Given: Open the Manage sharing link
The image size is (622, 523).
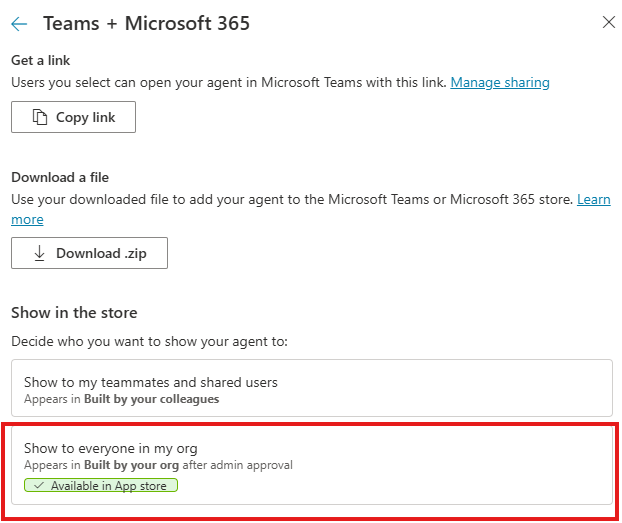Looking at the screenshot, I should (500, 83).
